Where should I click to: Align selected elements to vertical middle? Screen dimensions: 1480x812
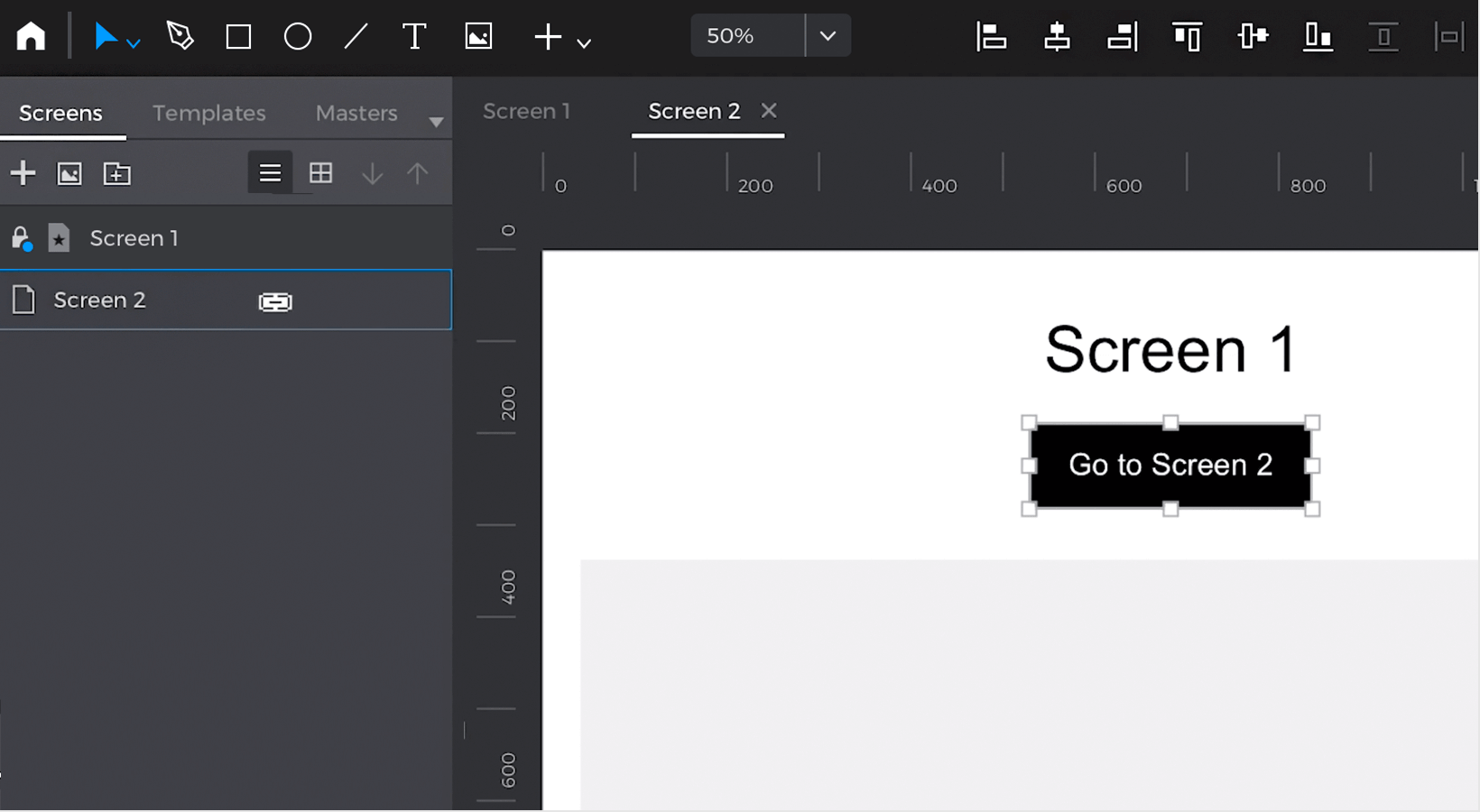(x=1253, y=36)
